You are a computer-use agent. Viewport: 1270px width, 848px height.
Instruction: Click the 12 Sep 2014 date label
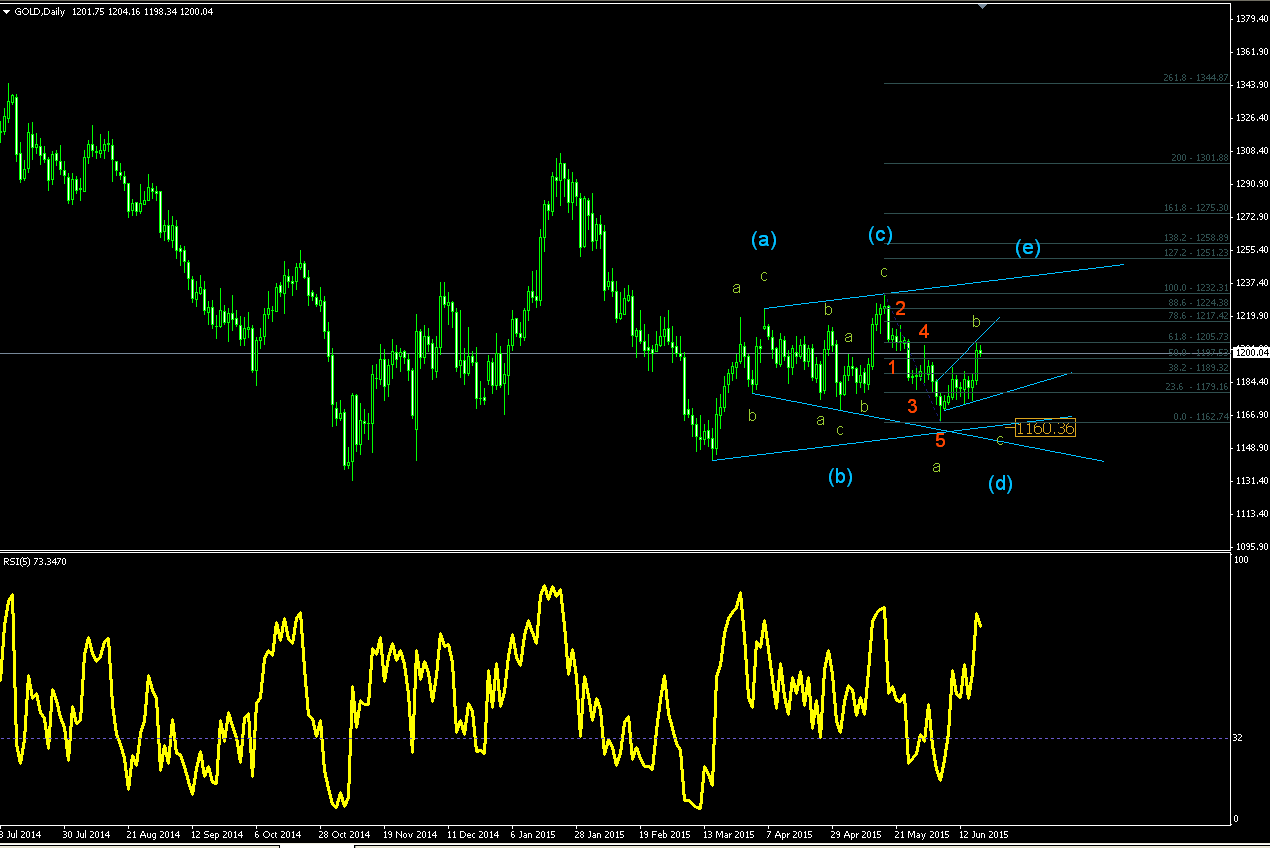click(216, 833)
